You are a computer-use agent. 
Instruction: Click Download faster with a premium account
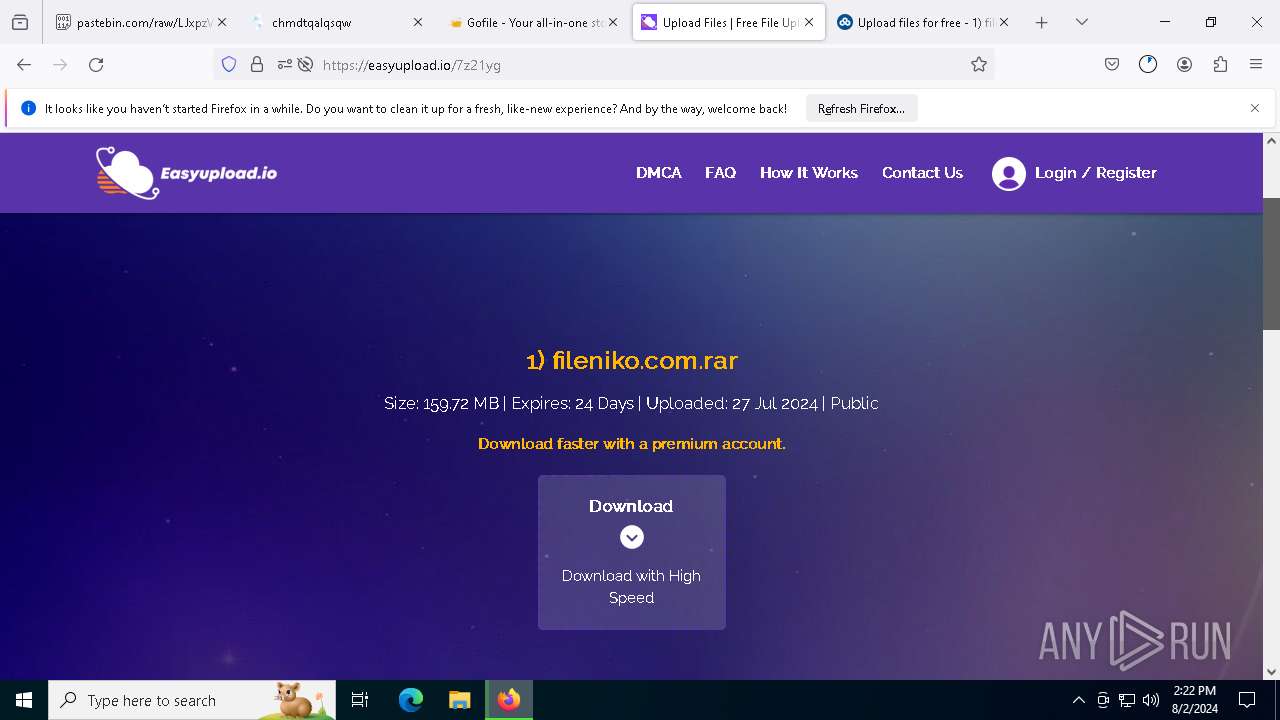[632, 444]
